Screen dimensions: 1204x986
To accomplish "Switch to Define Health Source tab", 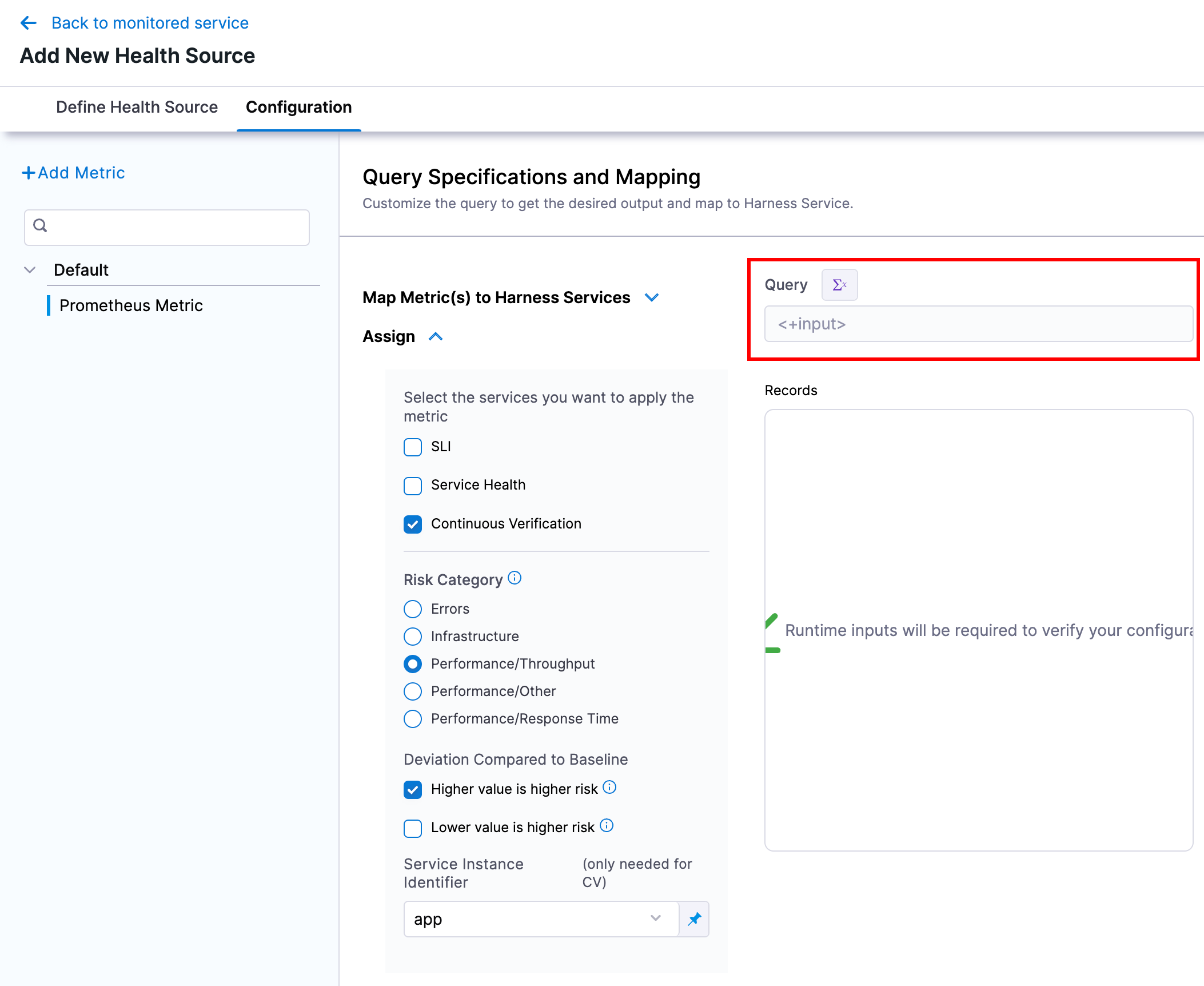I will pos(137,107).
